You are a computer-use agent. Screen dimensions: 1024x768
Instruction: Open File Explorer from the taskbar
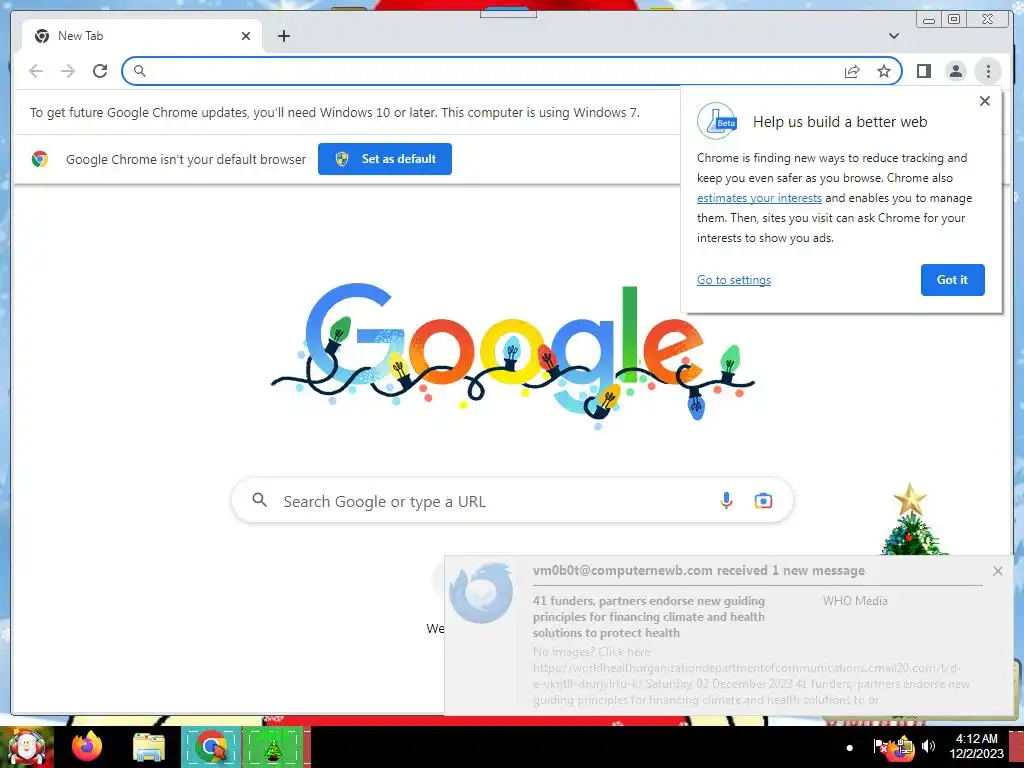pos(149,747)
